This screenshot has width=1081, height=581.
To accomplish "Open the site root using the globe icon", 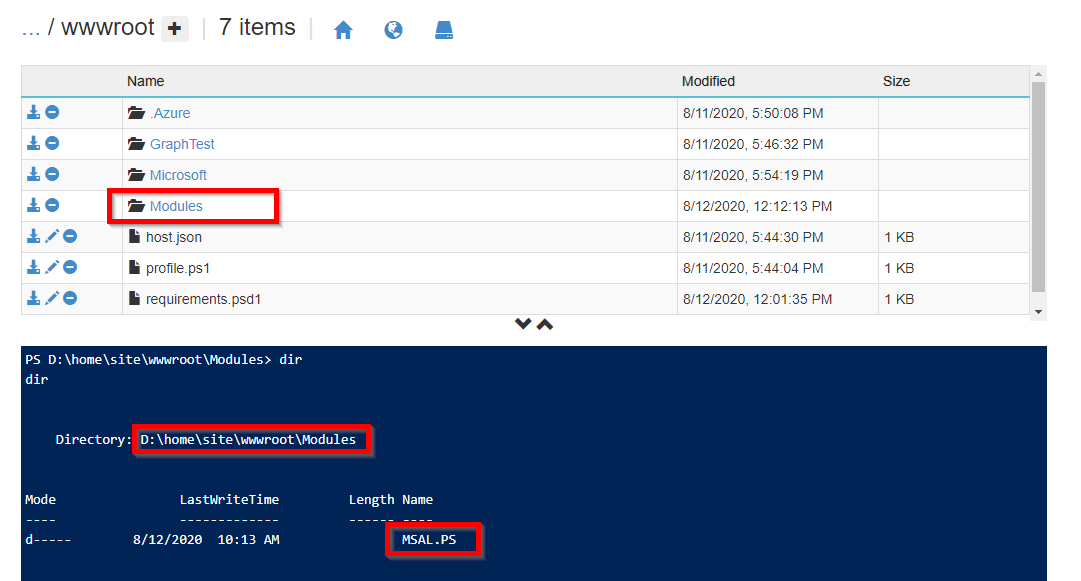I will [393, 30].
